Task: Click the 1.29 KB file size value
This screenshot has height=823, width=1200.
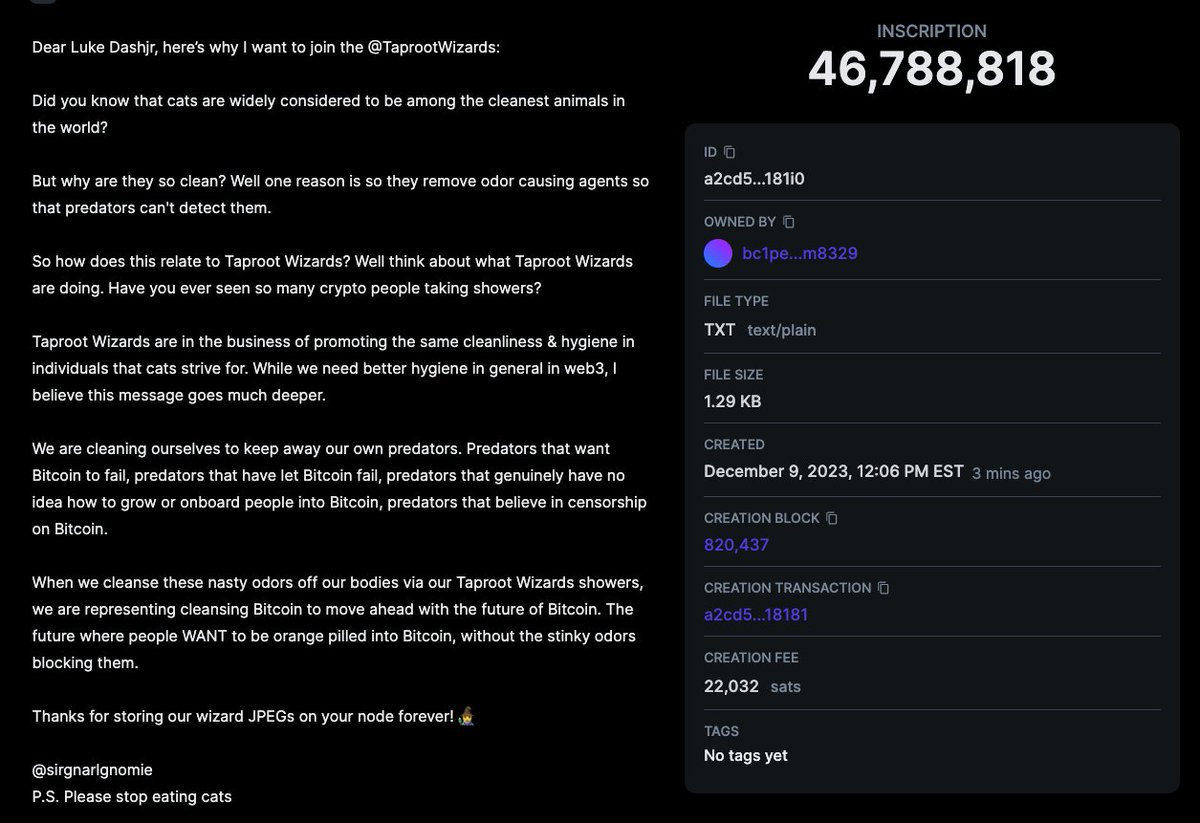Action: [x=733, y=401]
